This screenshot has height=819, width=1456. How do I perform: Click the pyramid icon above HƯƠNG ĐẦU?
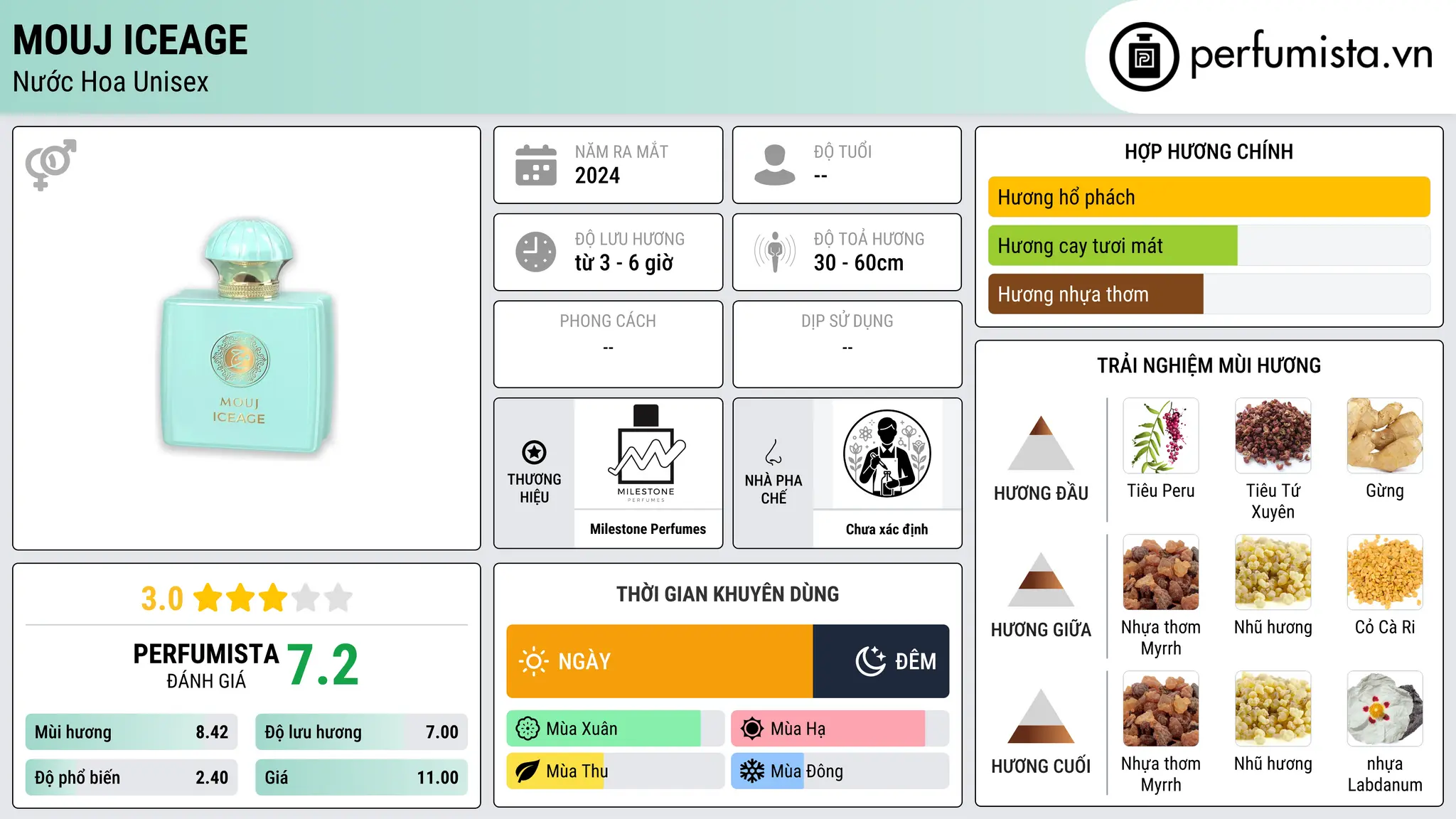(1041, 443)
